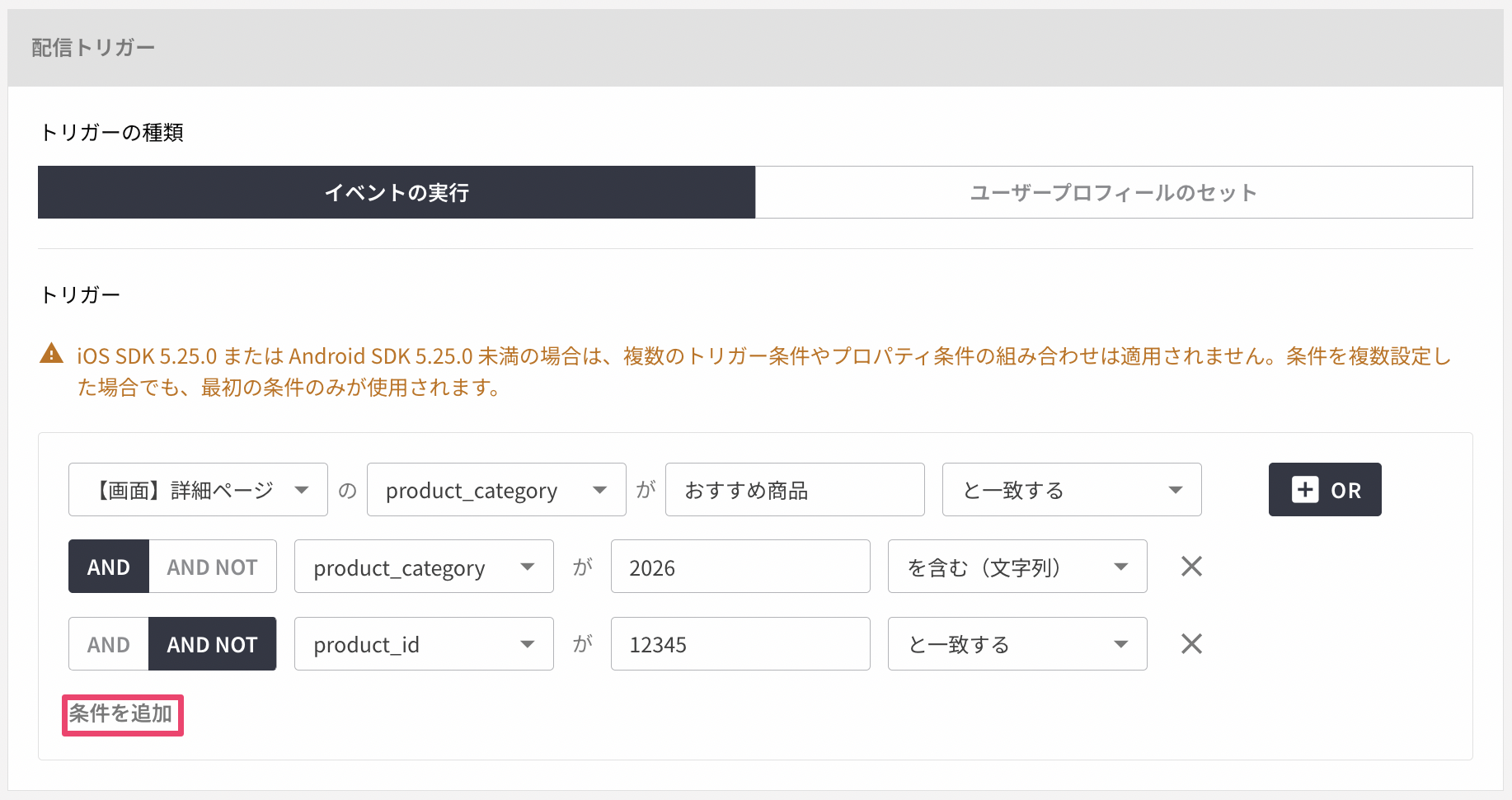Open the product_id property dropdown
Viewport: 1512px width, 800px height.
click(424, 644)
